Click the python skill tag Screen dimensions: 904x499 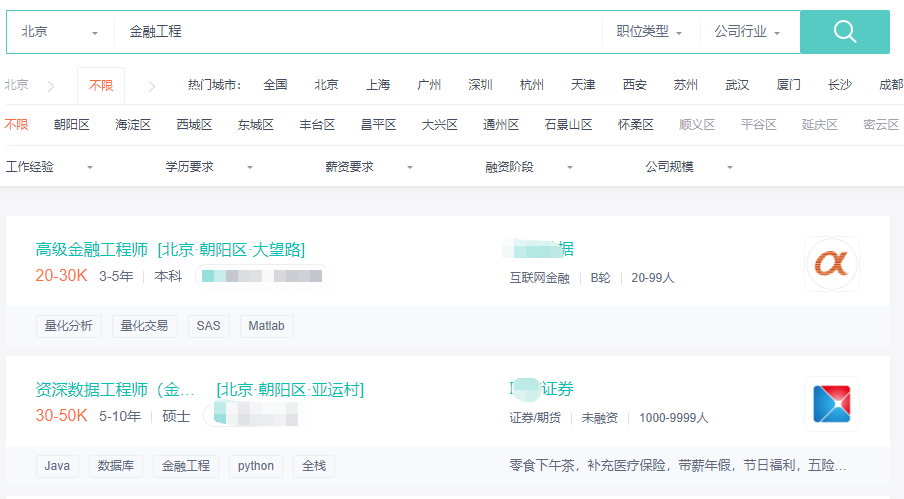tap(256, 466)
